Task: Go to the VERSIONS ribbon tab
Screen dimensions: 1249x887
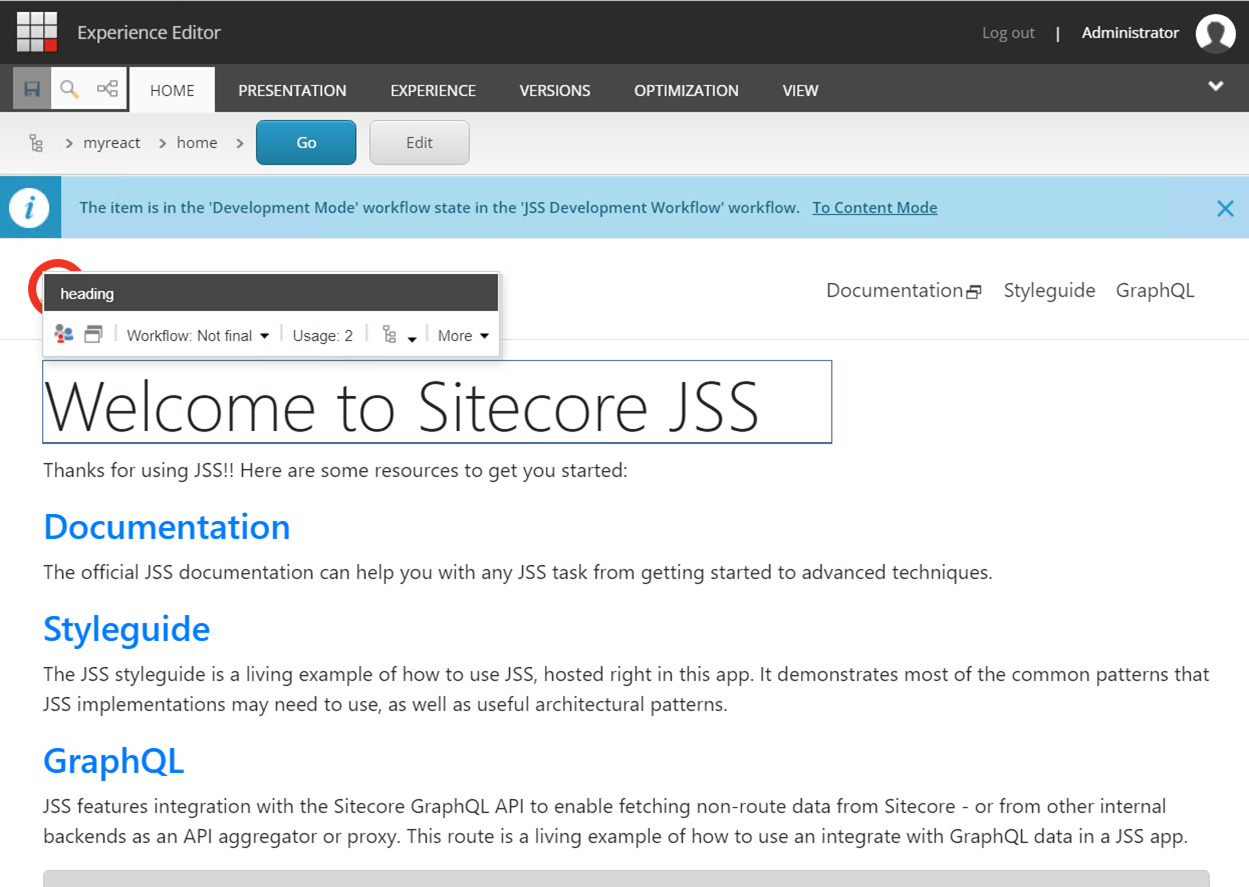Action: [x=555, y=90]
